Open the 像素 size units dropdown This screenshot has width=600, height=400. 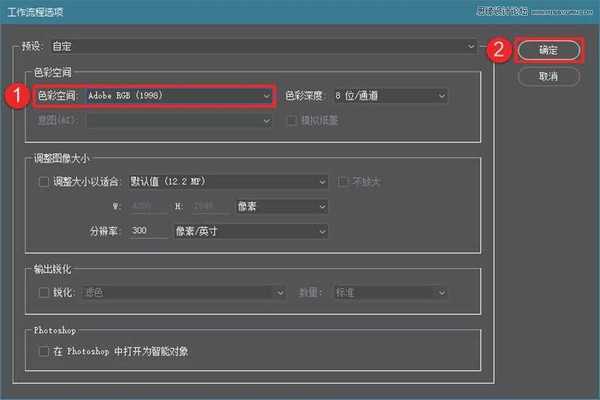pyautogui.click(x=282, y=207)
